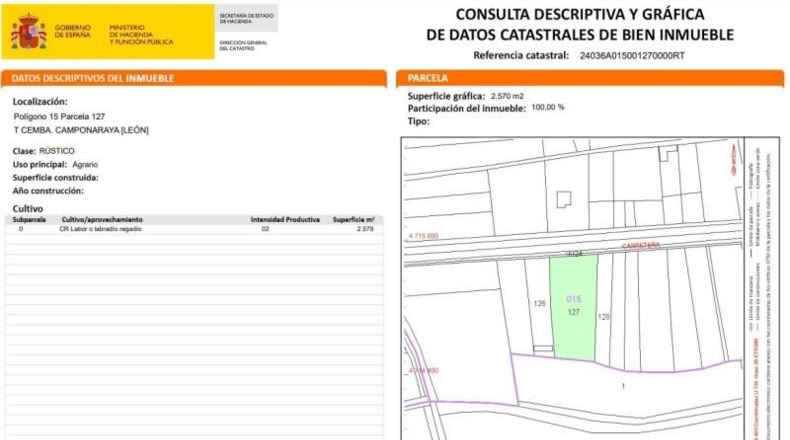Click the 'Localización:' label
Screen dimensions: 790x440
[x=40, y=102]
